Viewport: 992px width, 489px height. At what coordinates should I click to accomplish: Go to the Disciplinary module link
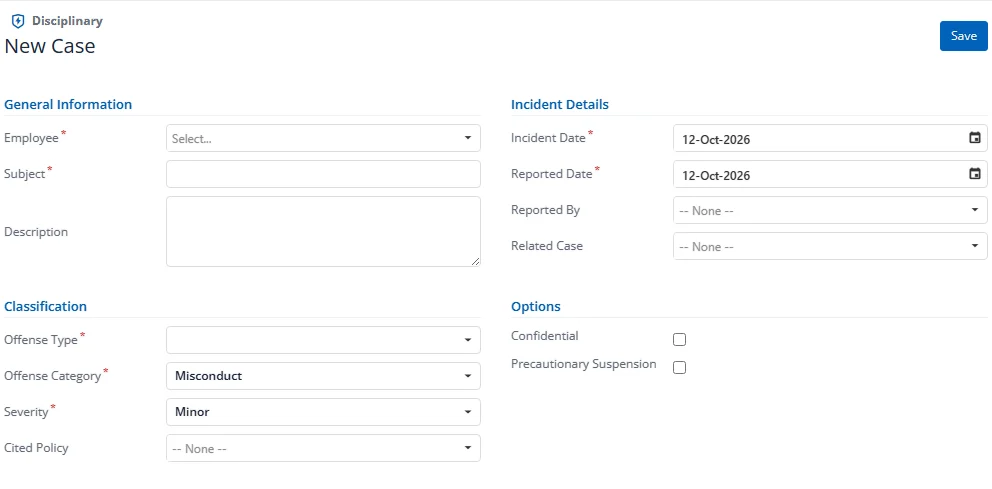click(67, 21)
